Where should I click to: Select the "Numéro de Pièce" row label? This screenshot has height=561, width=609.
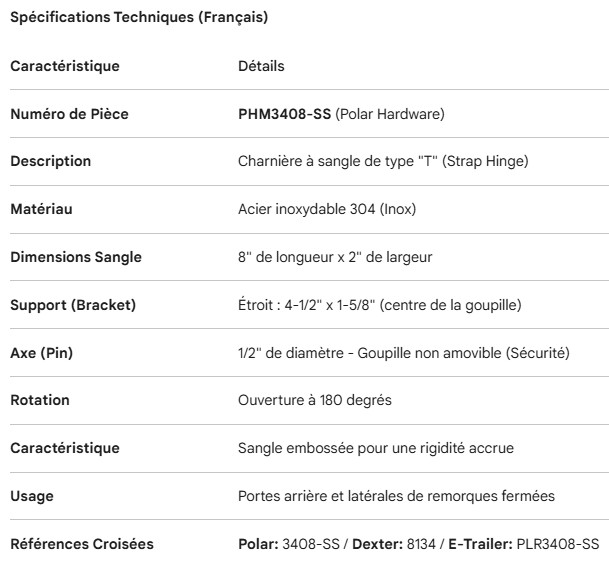pyautogui.click(x=69, y=114)
